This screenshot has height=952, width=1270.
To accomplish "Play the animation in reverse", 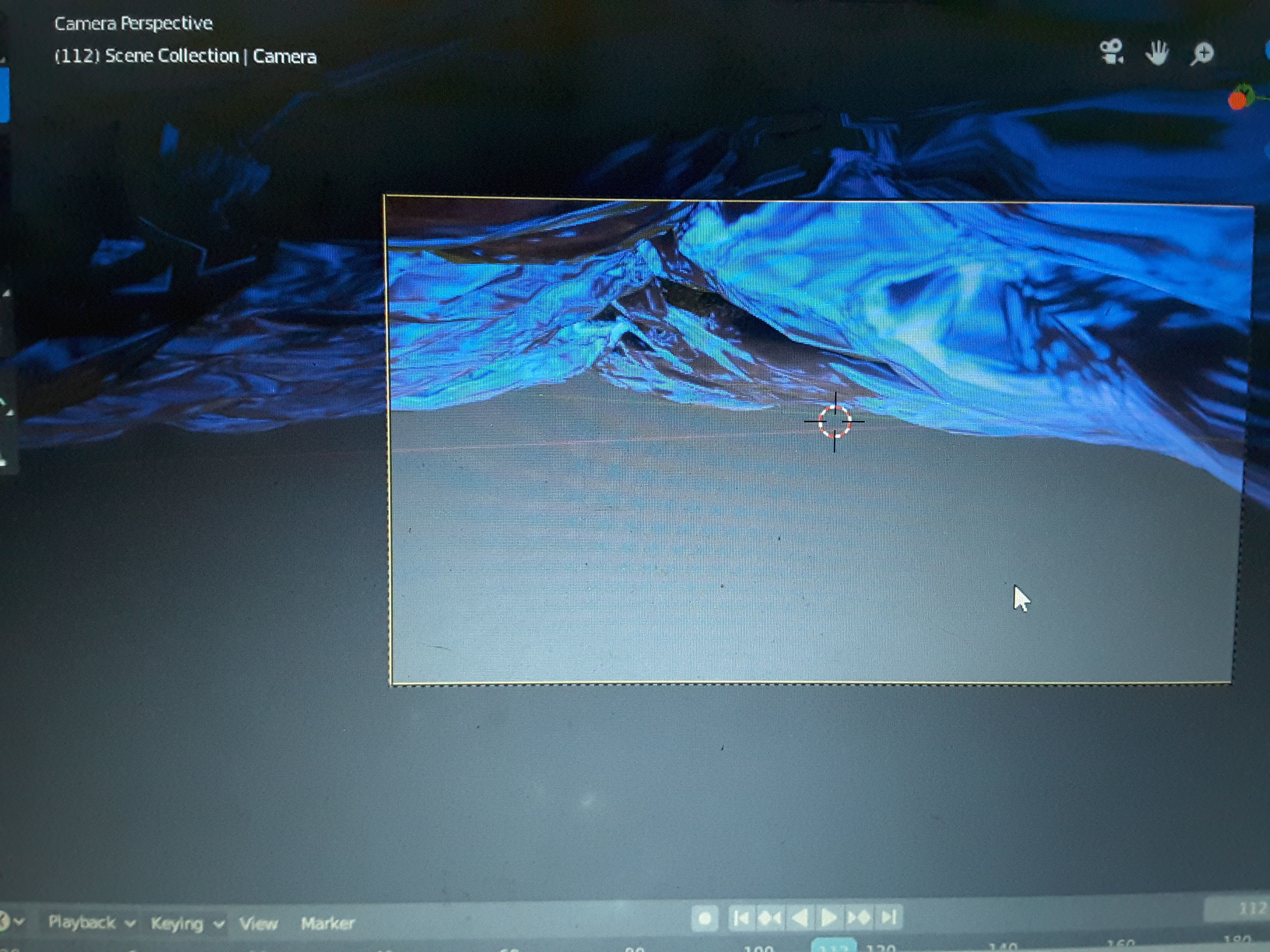I will click(x=800, y=917).
